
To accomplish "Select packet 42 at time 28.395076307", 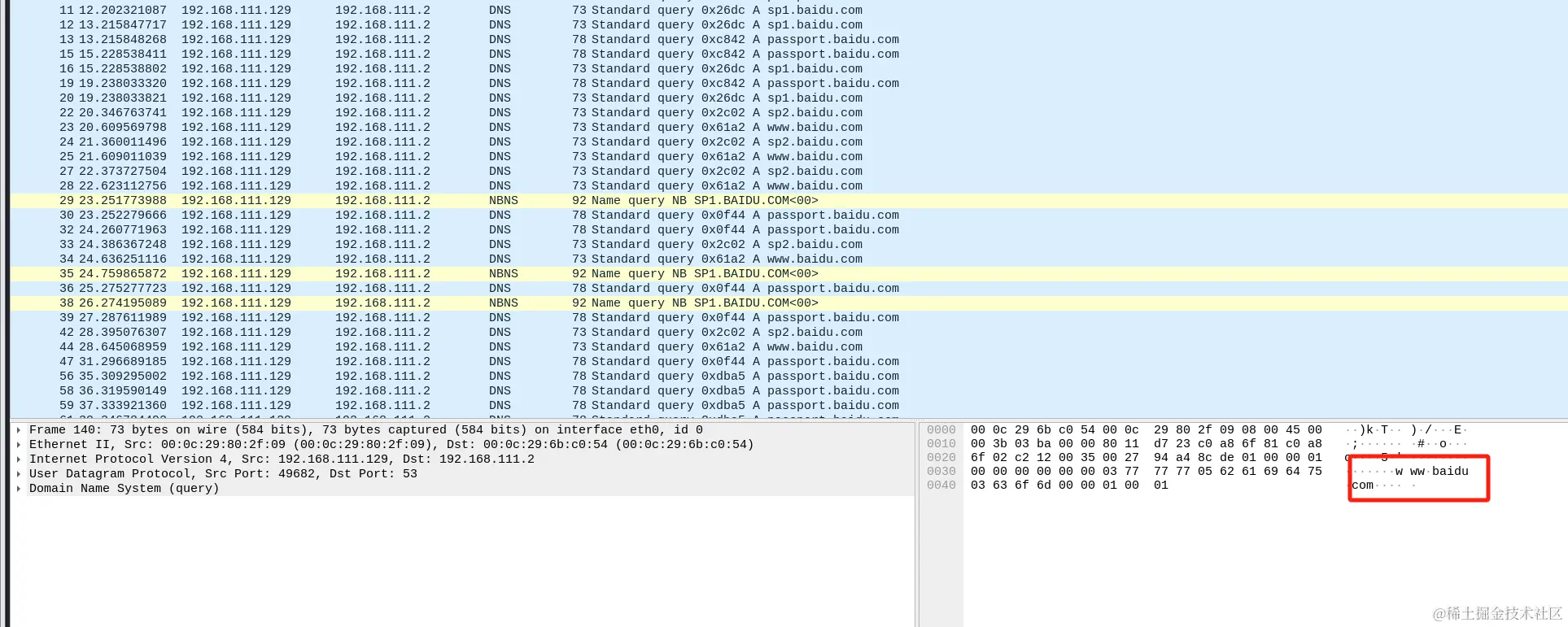I will [789, 333].
